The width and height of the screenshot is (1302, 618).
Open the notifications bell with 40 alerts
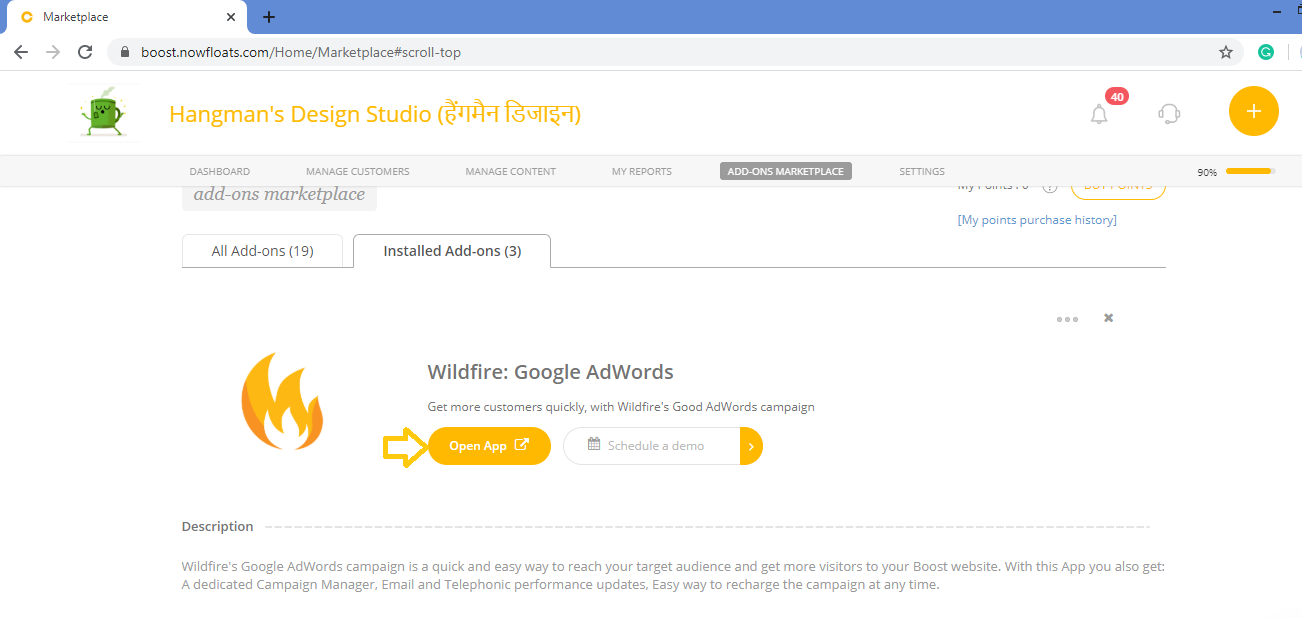tap(1100, 113)
